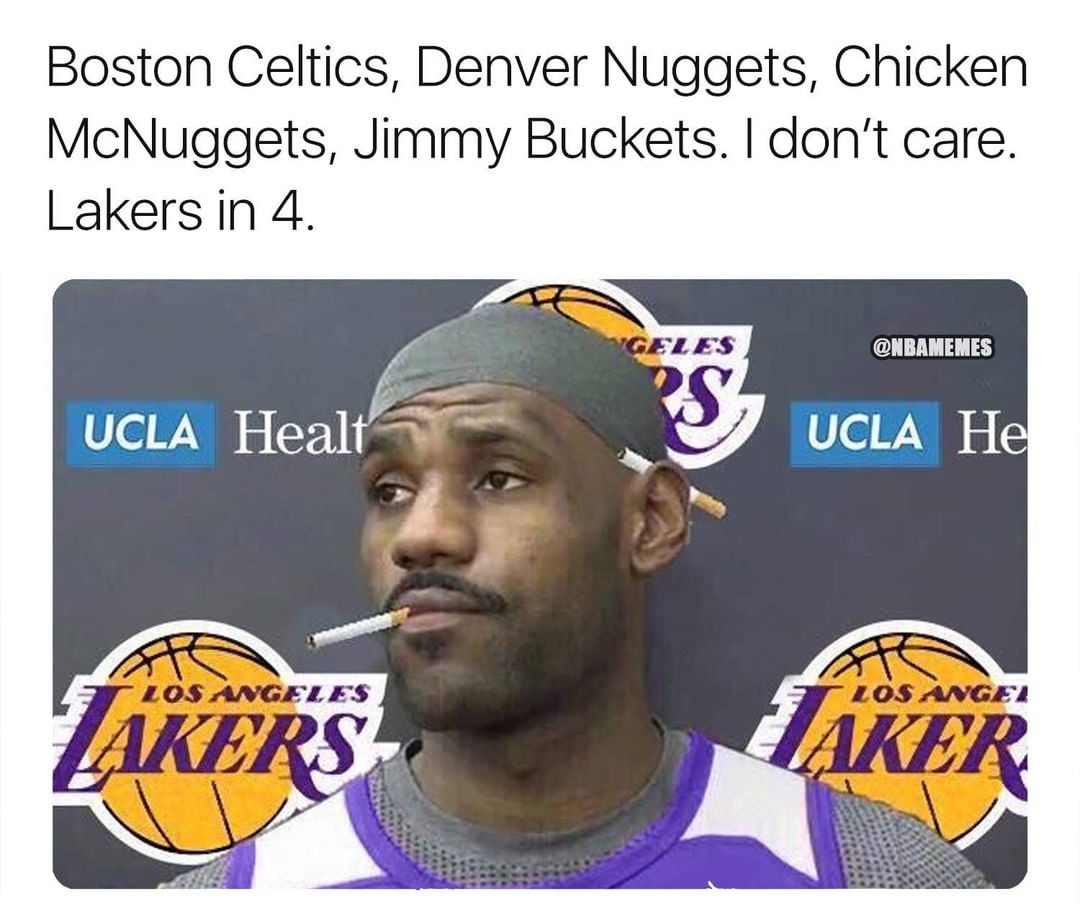
Task: Click the @NBAMEMES watermark
Action: [933, 348]
